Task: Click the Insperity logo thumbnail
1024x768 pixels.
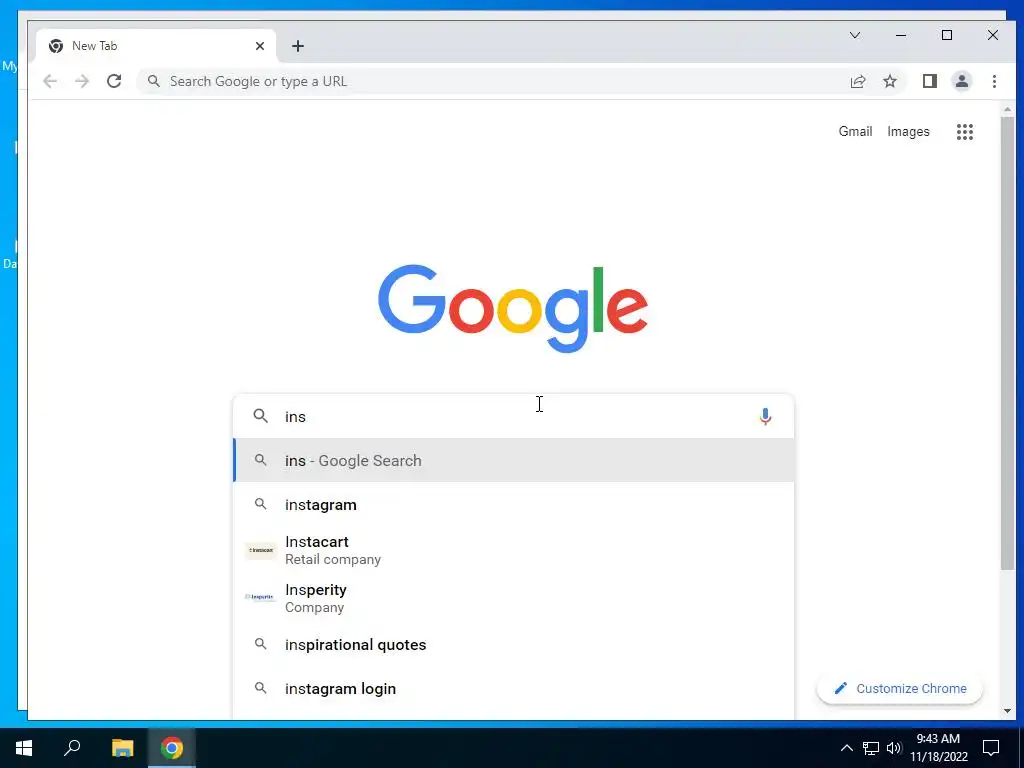Action: click(261, 597)
